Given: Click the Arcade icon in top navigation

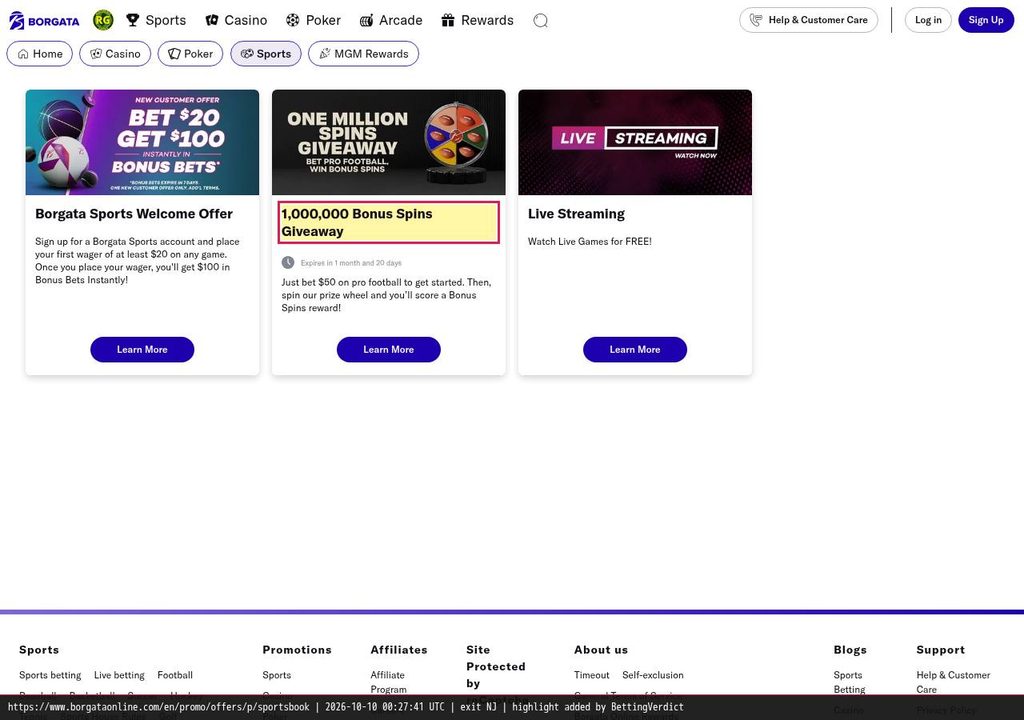Looking at the screenshot, I should click(366, 21).
